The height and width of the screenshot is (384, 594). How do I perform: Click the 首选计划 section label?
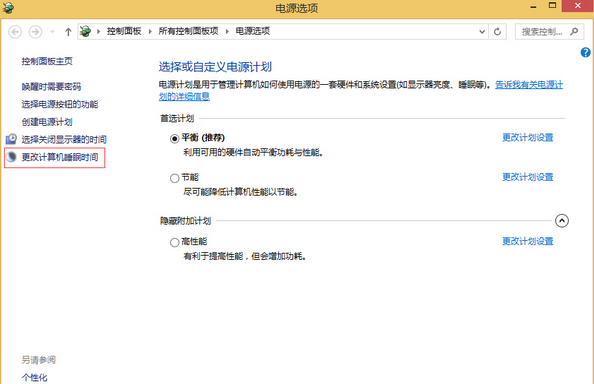[177, 119]
